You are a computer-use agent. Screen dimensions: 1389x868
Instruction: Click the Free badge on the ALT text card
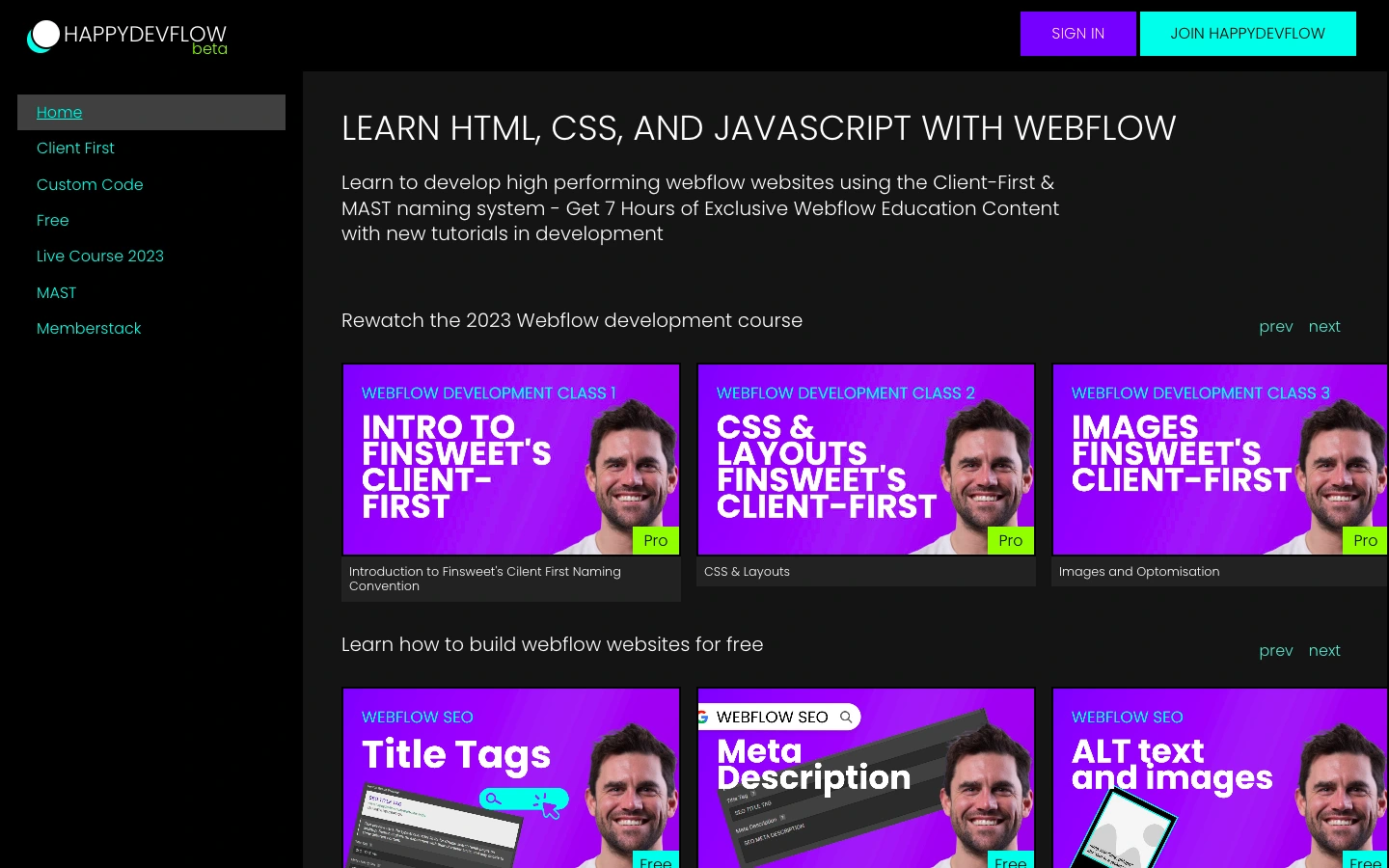point(1365,860)
